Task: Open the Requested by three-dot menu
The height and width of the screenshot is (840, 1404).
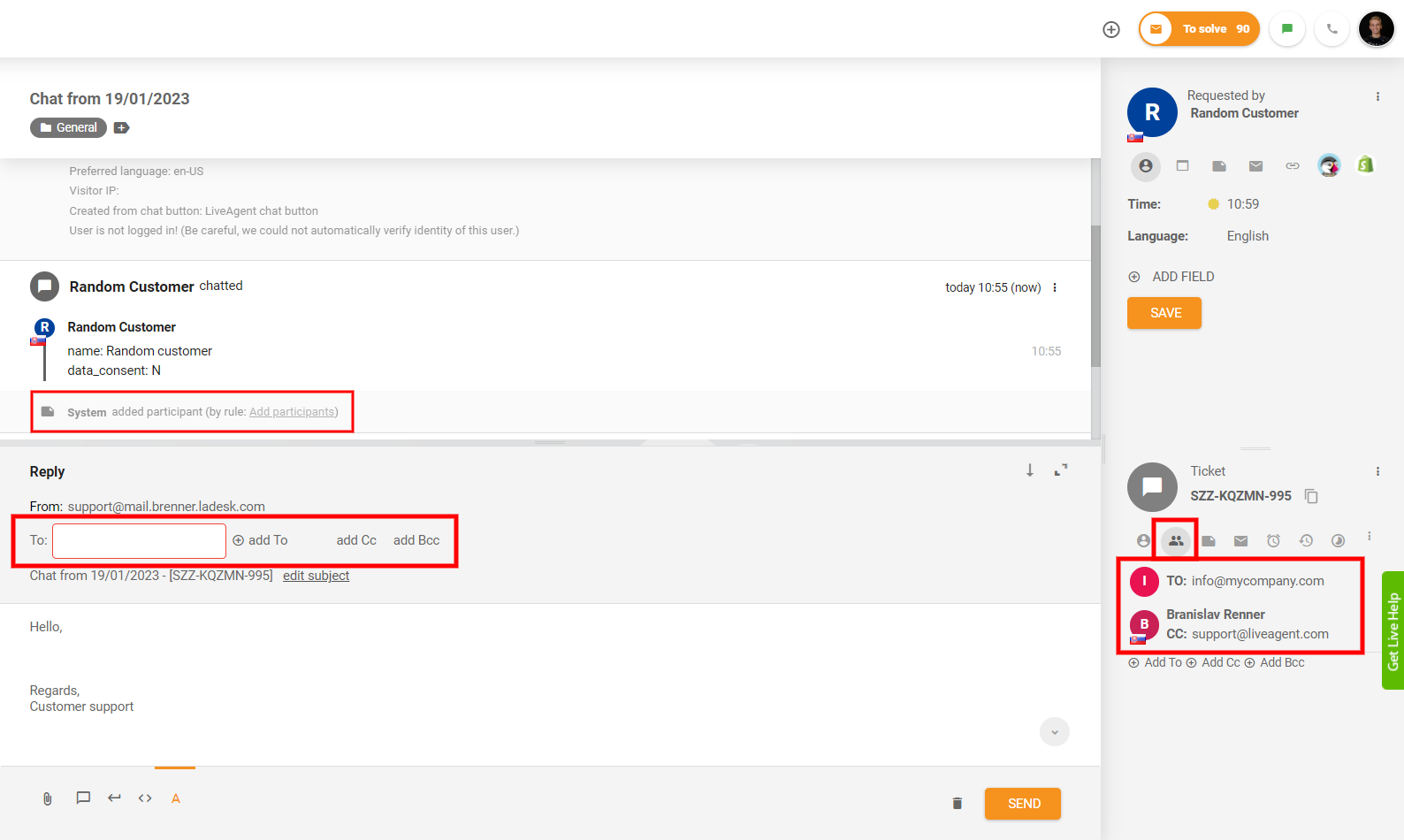Action: [1377, 96]
